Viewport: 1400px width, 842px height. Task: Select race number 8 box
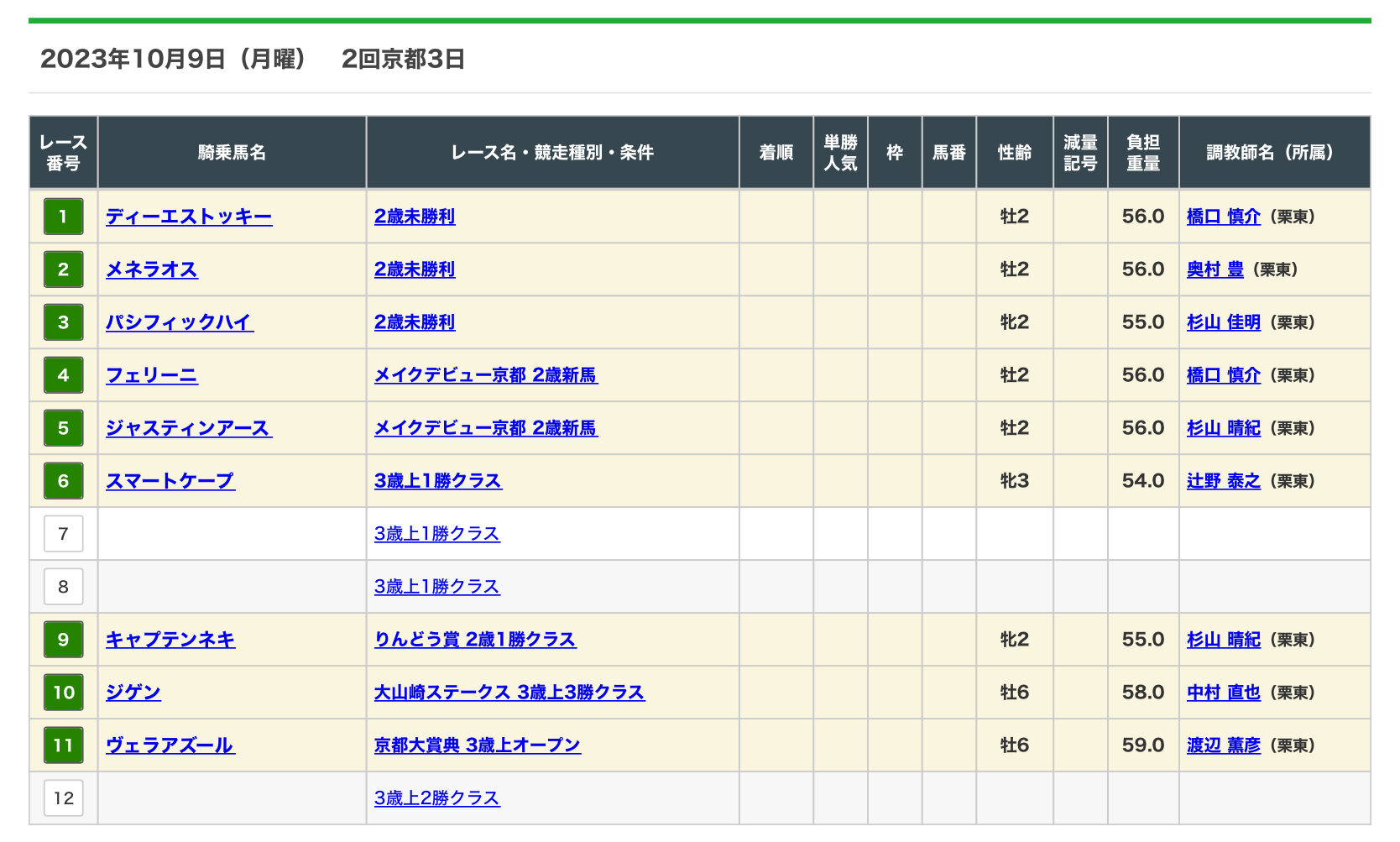click(63, 587)
